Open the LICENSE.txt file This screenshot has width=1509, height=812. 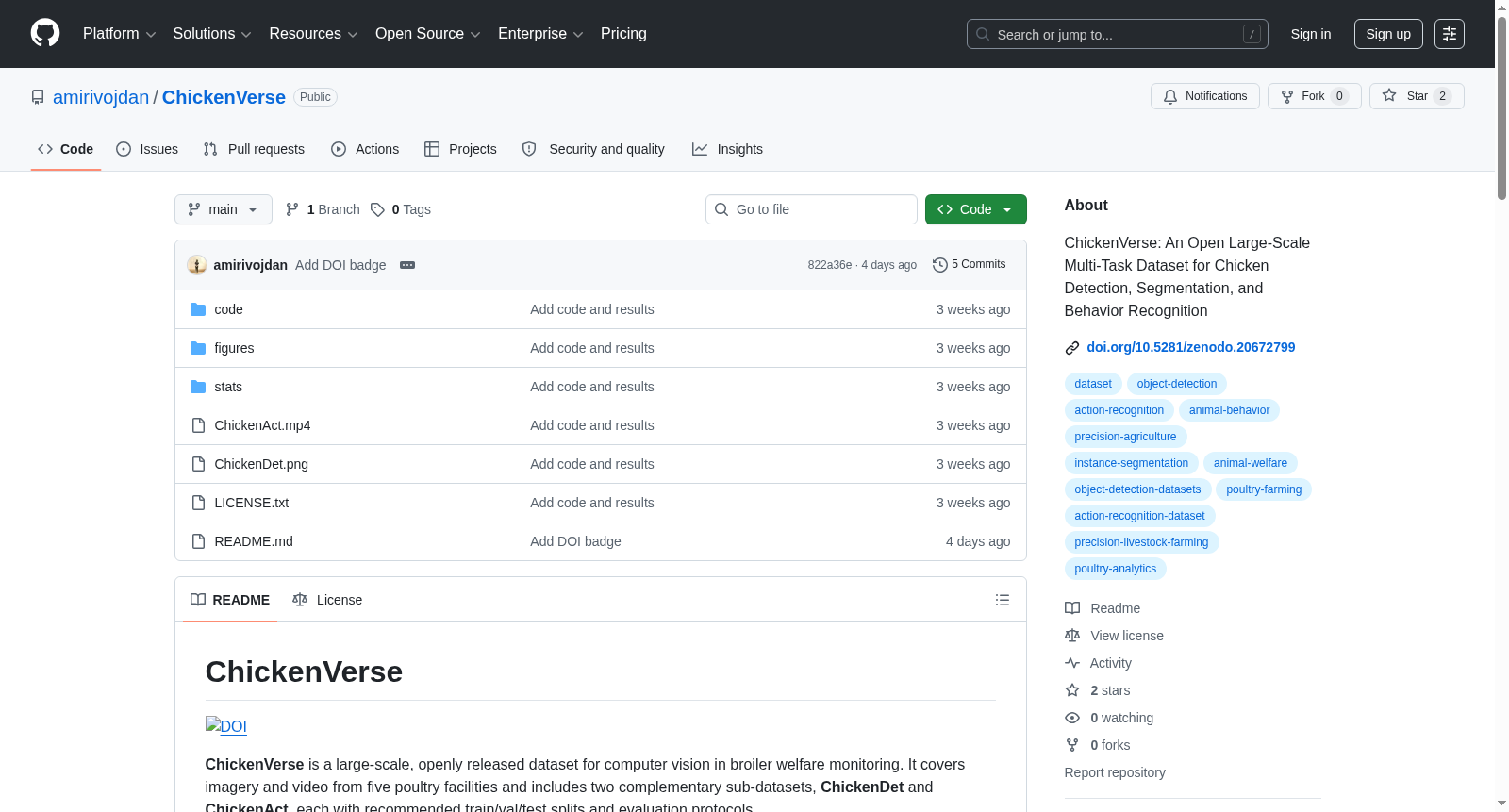point(251,503)
